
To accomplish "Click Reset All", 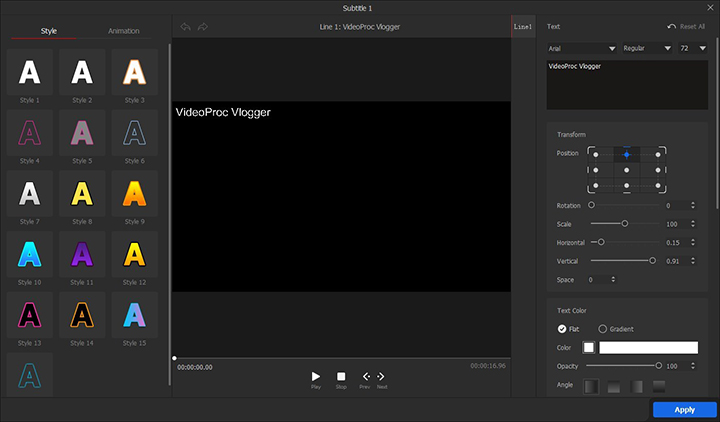I will 686,27.
